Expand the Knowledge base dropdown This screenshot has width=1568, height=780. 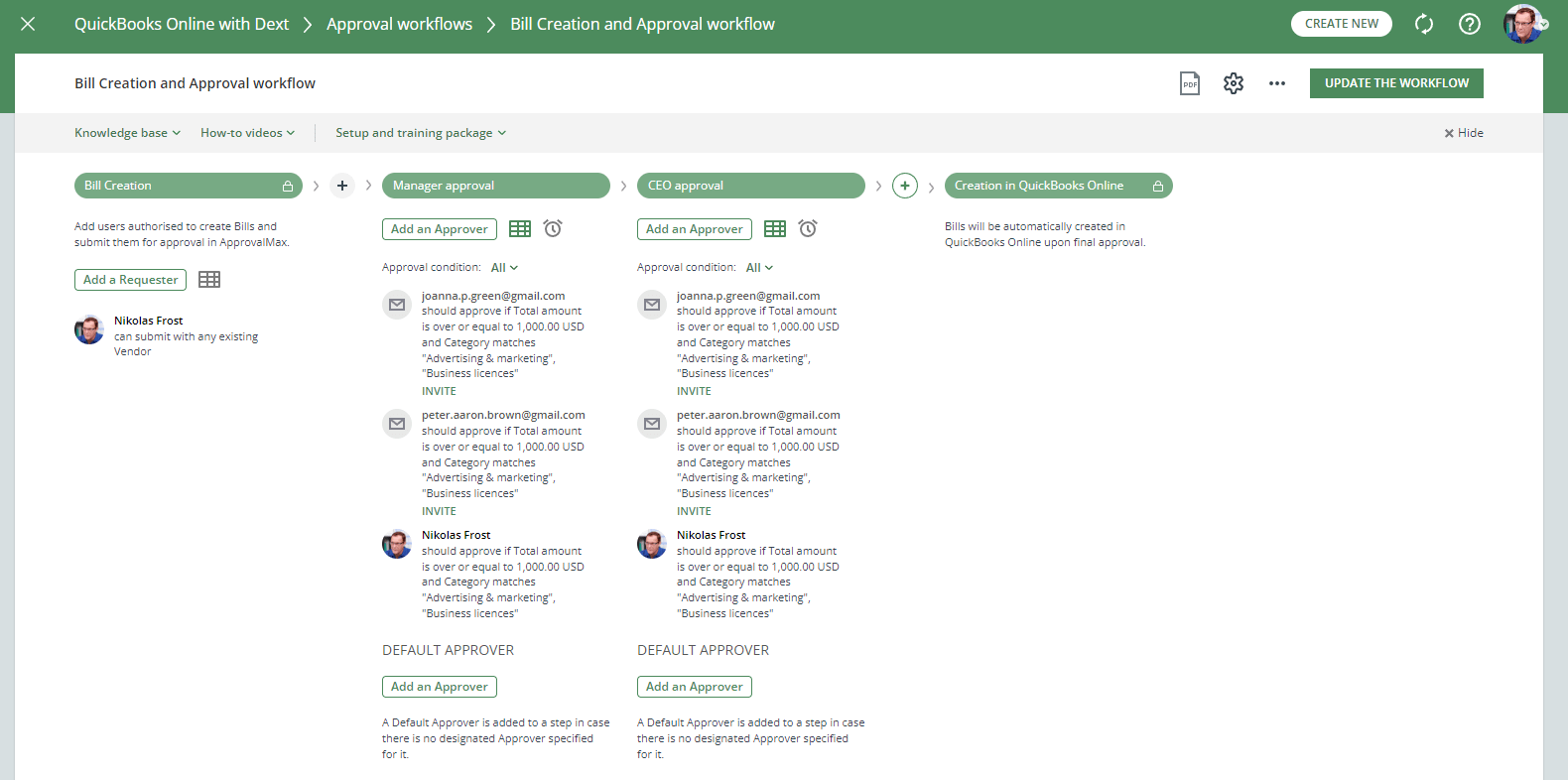pos(127,133)
